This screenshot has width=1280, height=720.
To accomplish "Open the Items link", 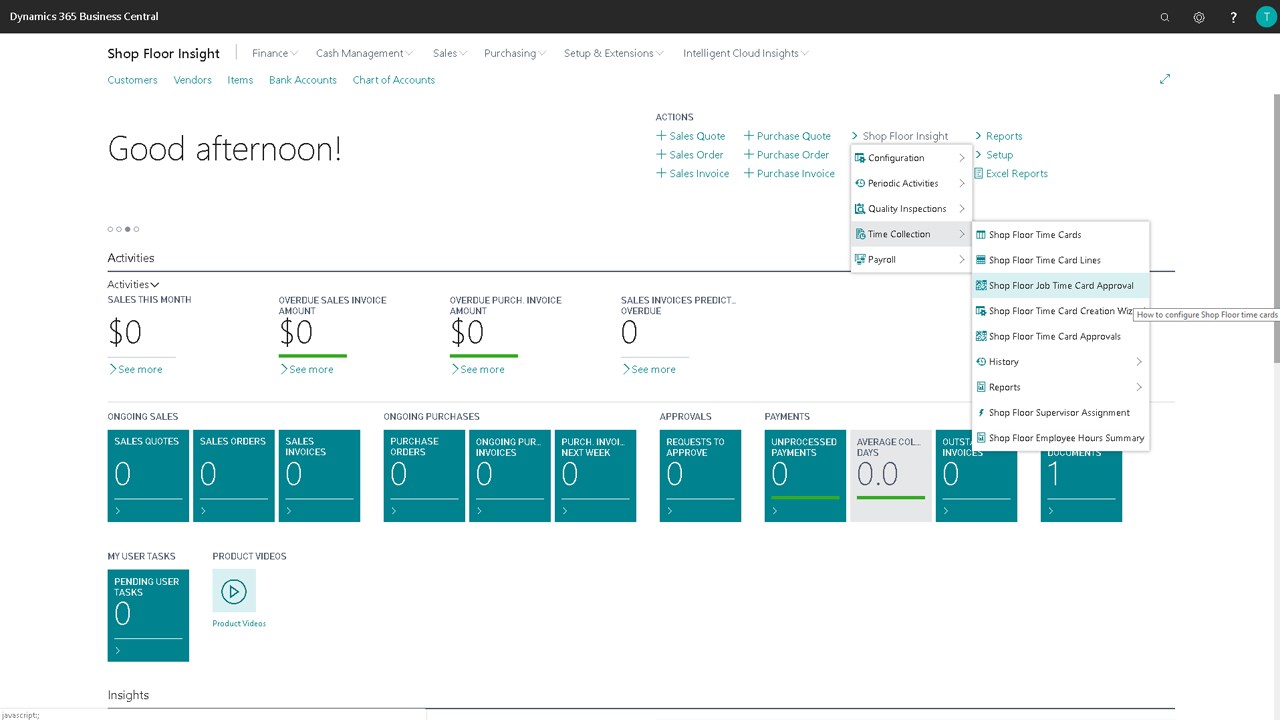I will pyautogui.click(x=240, y=80).
